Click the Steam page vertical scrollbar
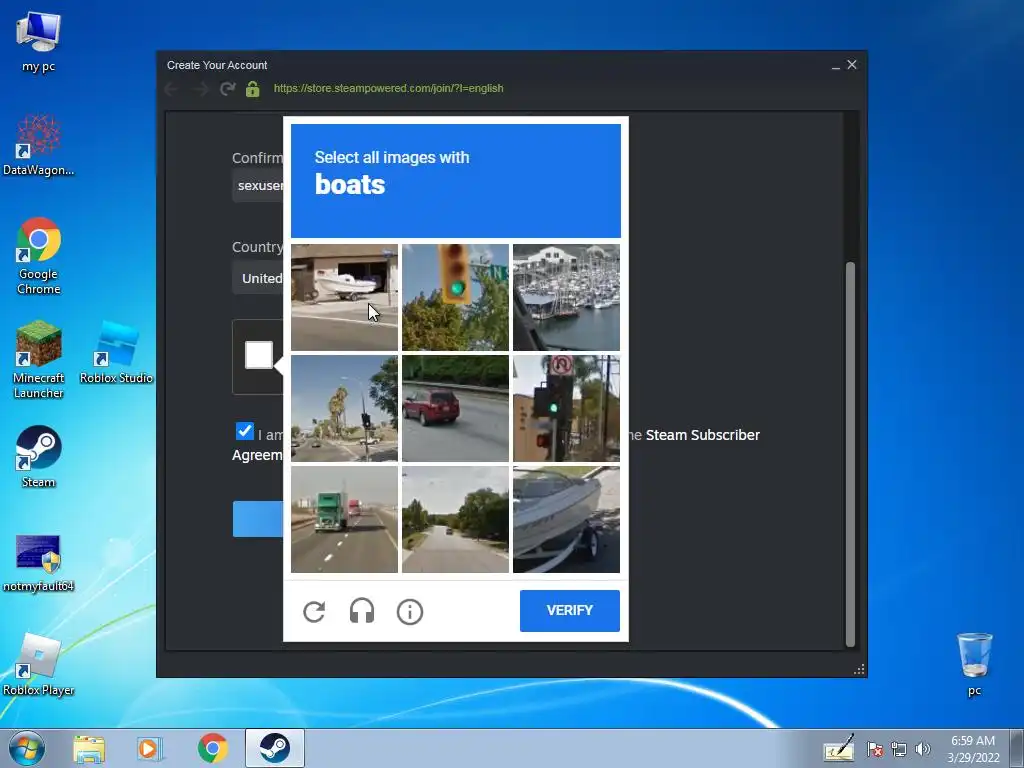The image size is (1024, 768). (850, 454)
